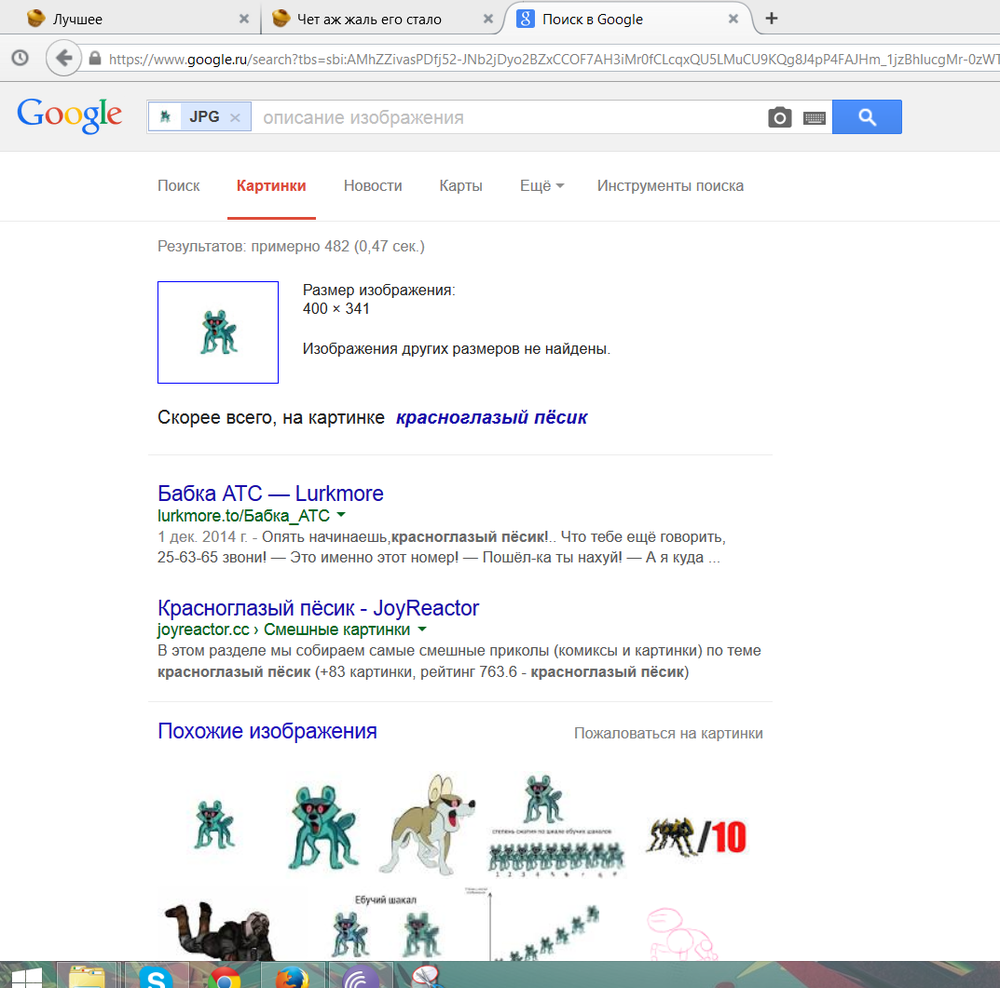Switch to the 'Новости' results tab

coord(373,186)
